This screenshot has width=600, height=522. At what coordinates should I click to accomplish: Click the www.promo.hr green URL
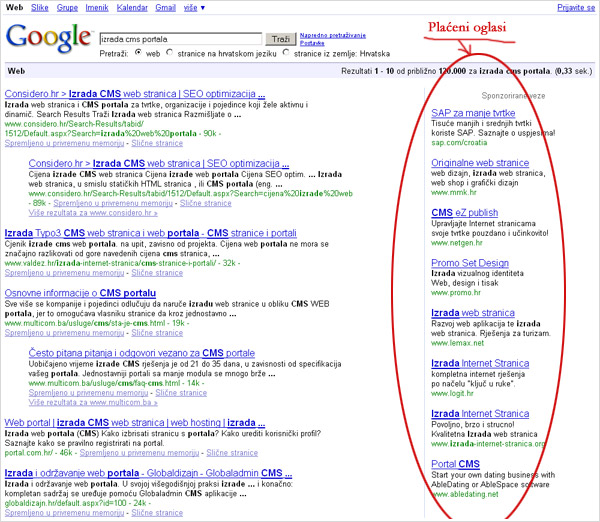[x=456, y=293]
